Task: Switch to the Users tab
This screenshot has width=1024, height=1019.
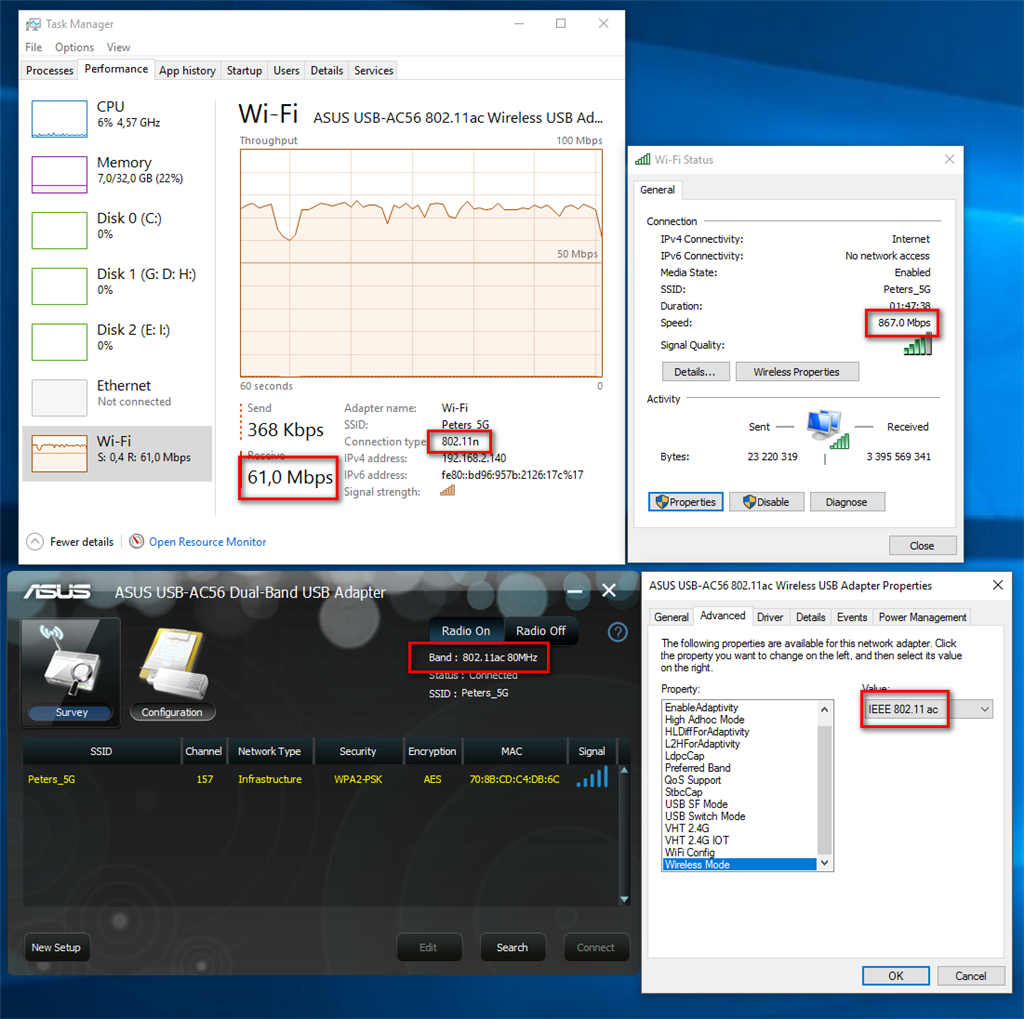Action: click(x=286, y=71)
